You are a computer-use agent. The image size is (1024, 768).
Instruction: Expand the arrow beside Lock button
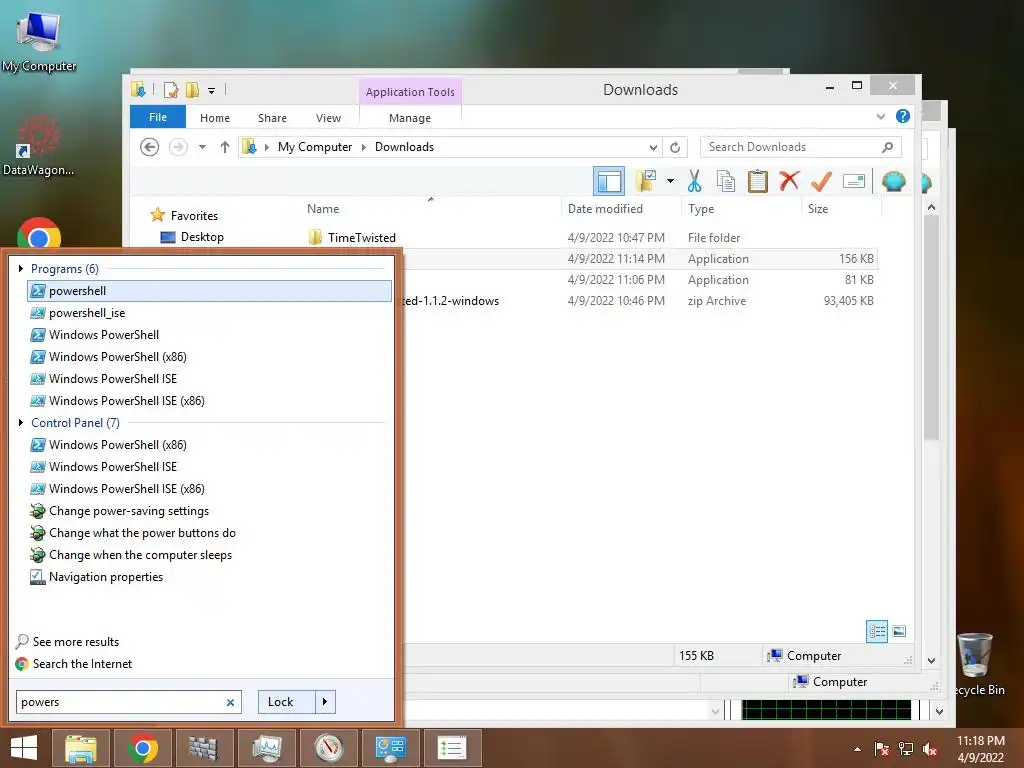pos(325,702)
